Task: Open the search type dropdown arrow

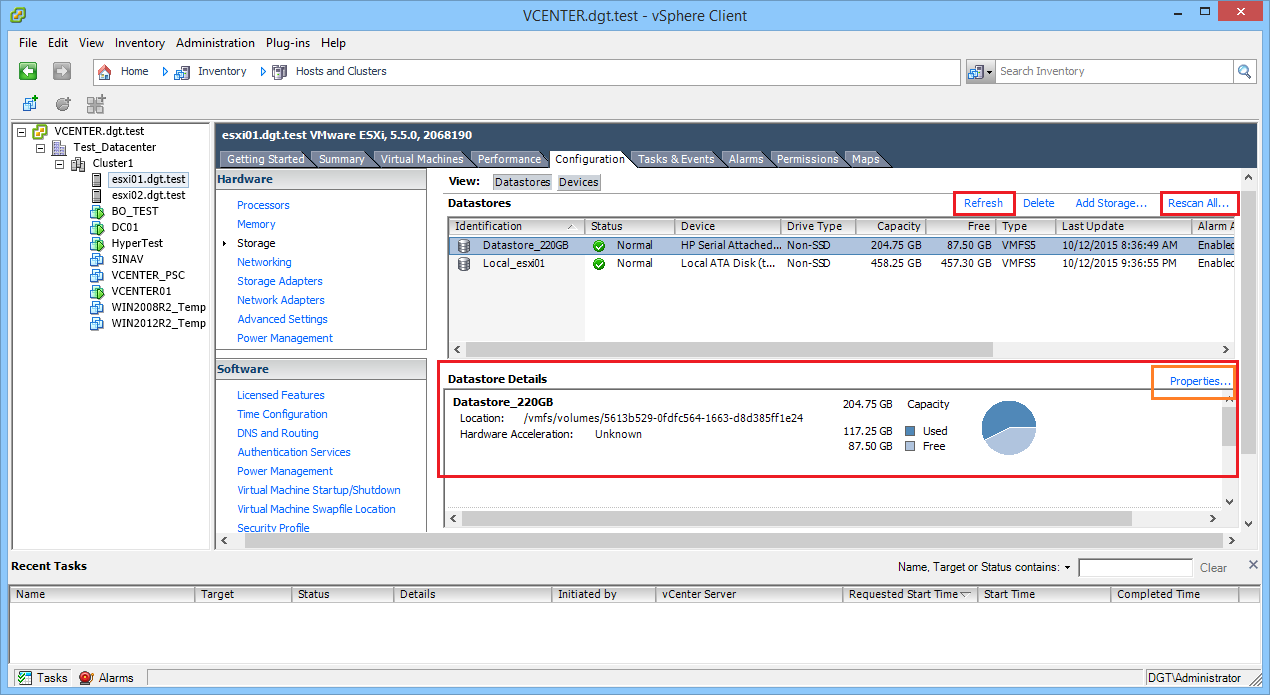Action: (x=990, y=72)
